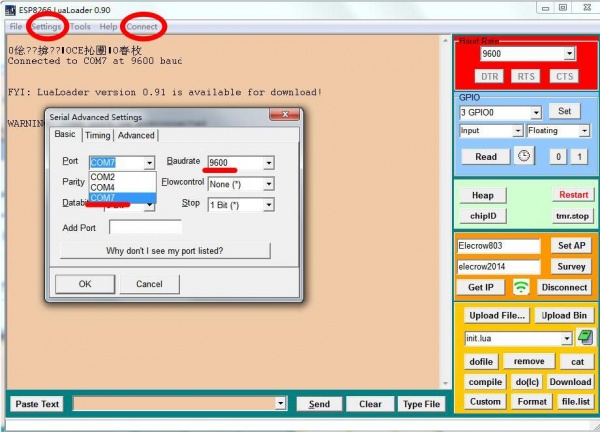Click the Get IP button
Viewport: 600px width, 432px height.
[x=481, y=287]
